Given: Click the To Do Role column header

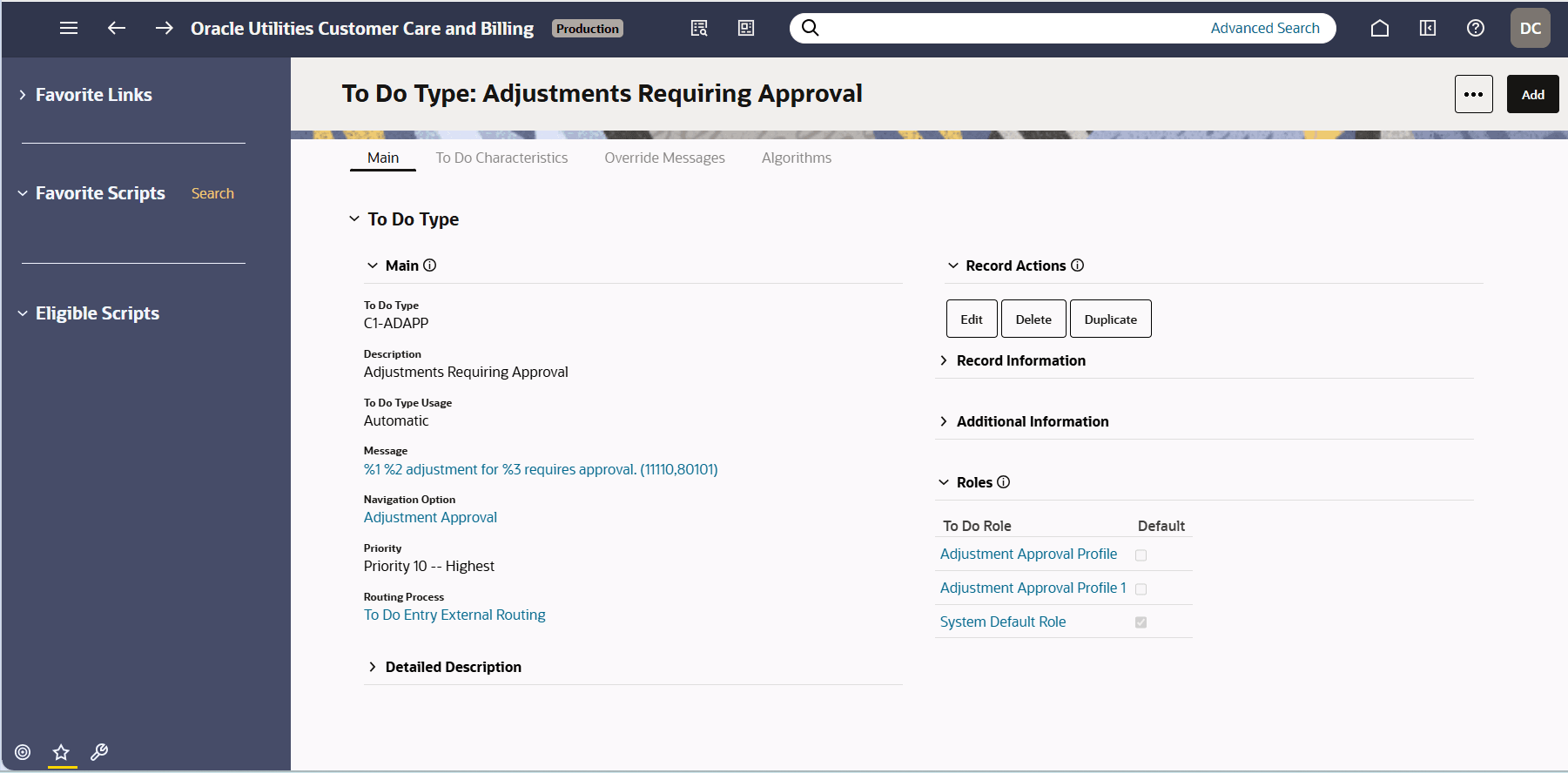Looking at the screenshot, I should click(977, 526).
